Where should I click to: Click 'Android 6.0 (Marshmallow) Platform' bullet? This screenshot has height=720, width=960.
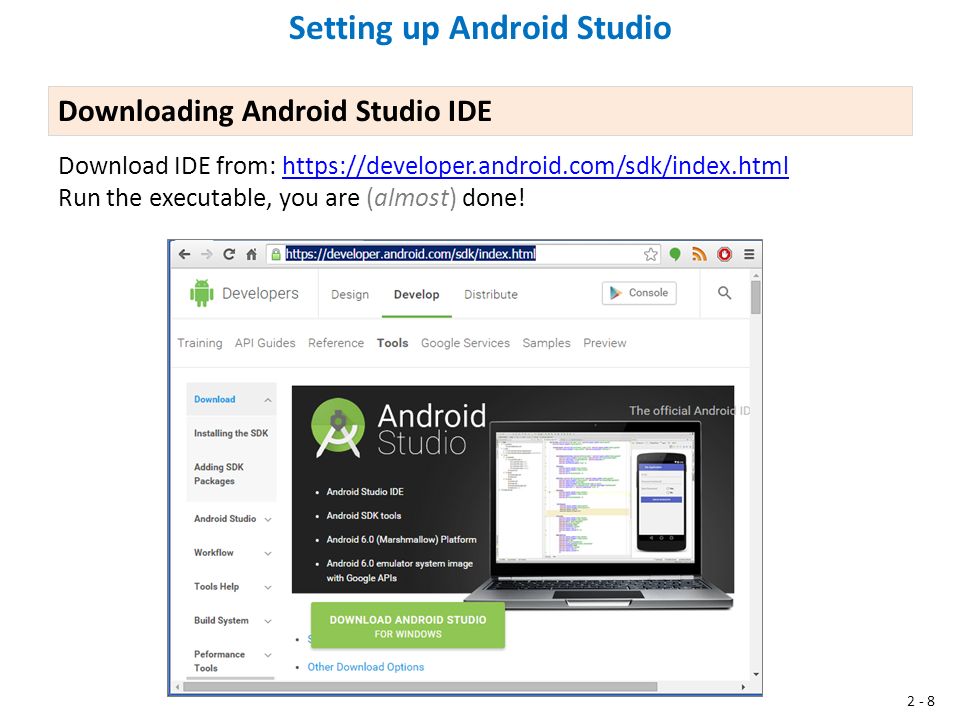401,539
